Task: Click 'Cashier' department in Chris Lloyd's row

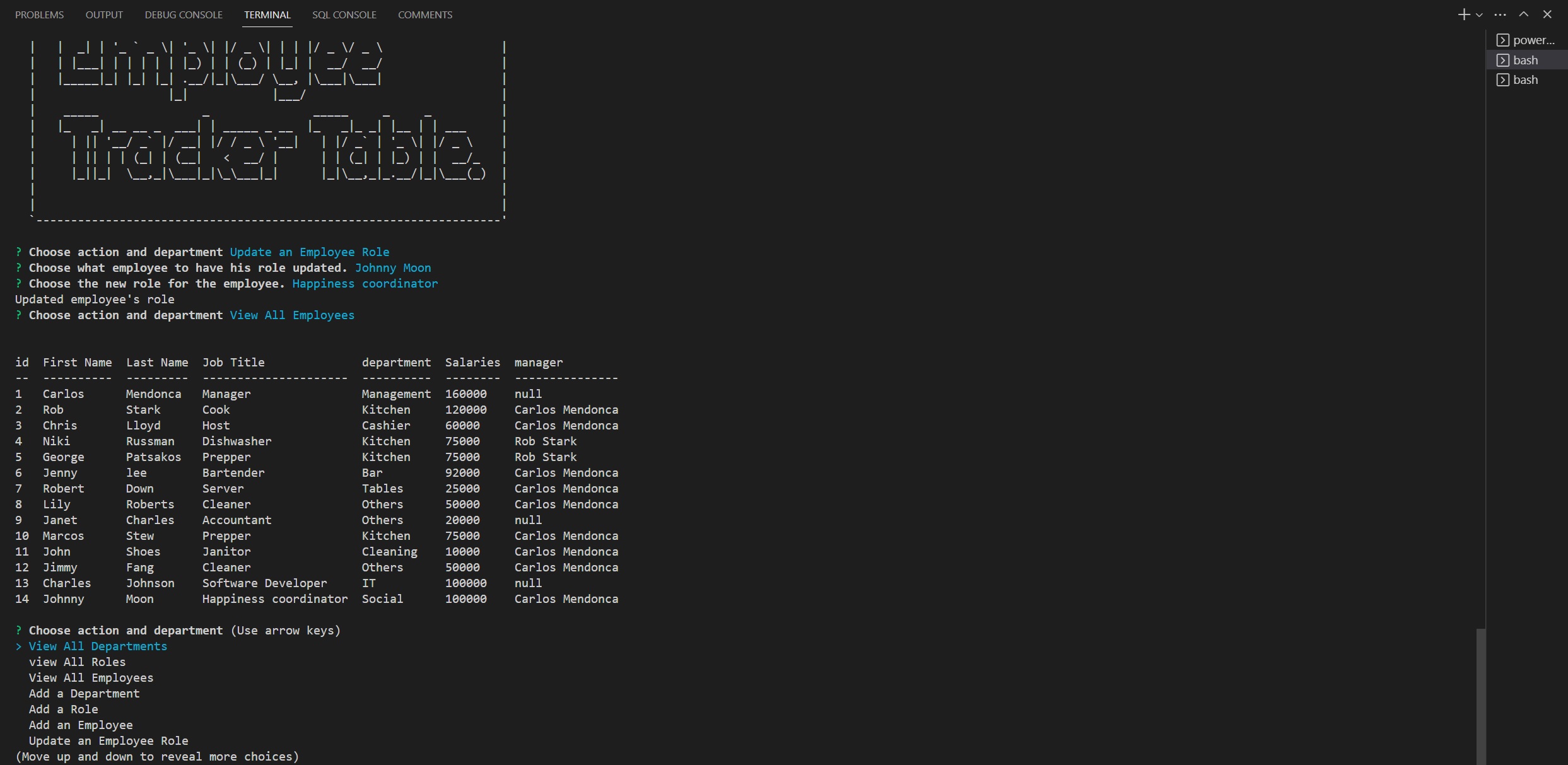Action: pos(386,426)
